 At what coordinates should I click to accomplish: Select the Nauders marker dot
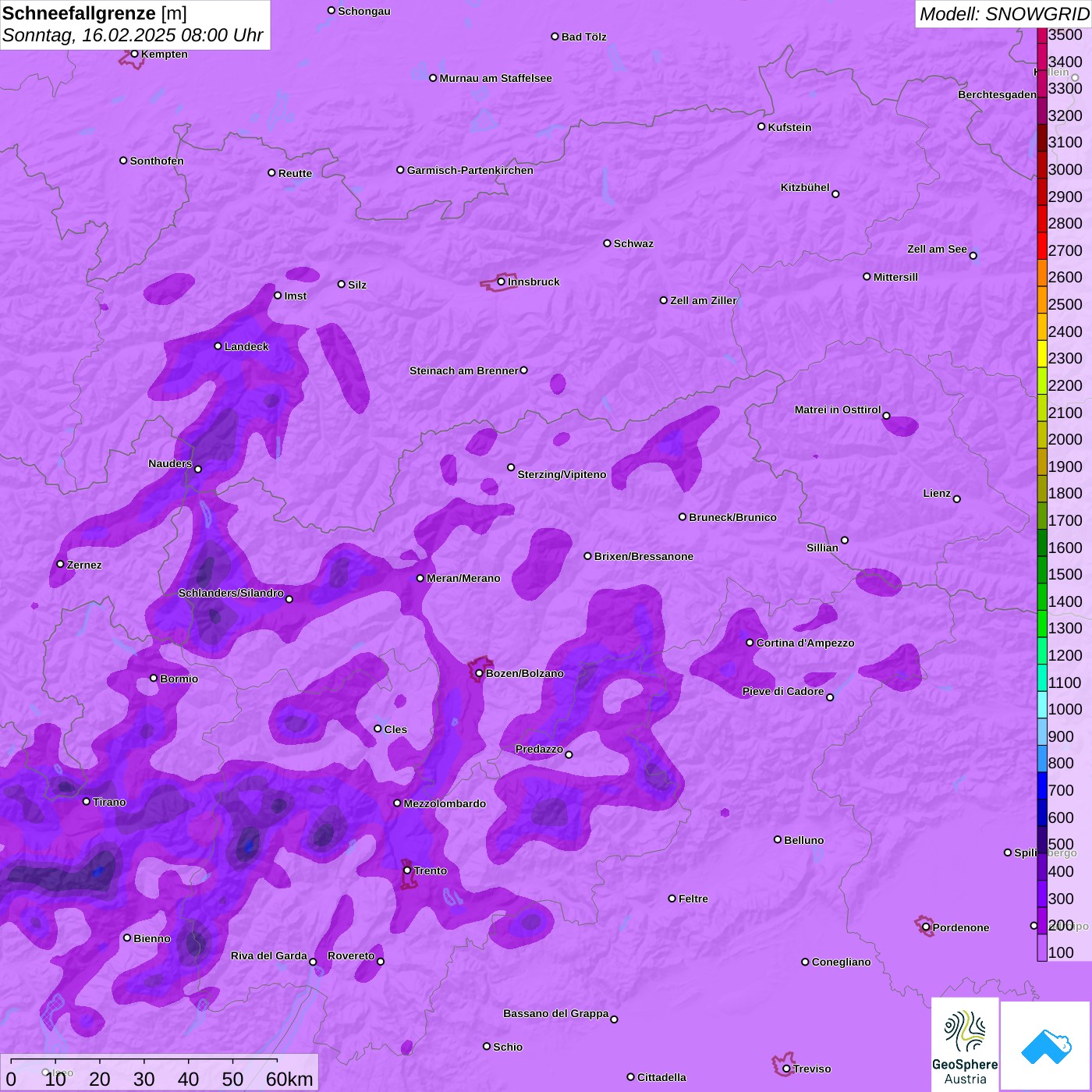[198, 470]
